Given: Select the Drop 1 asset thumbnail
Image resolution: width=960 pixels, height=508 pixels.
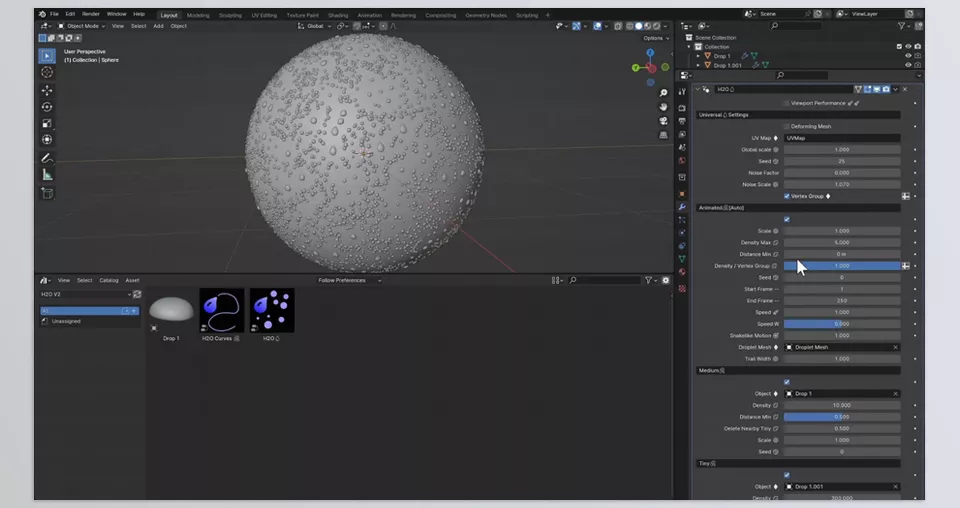Looking at the screenshot, I should click(171, 310).
